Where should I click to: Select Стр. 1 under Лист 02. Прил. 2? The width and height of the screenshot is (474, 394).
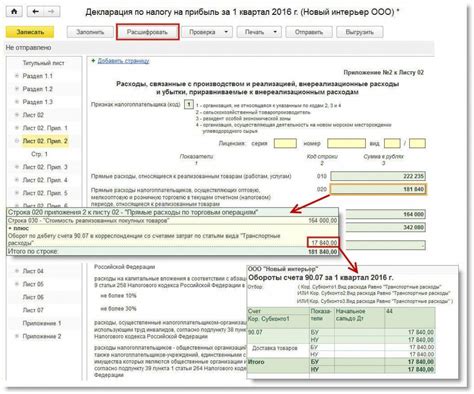pyautogui.click(x=39, y=154)
